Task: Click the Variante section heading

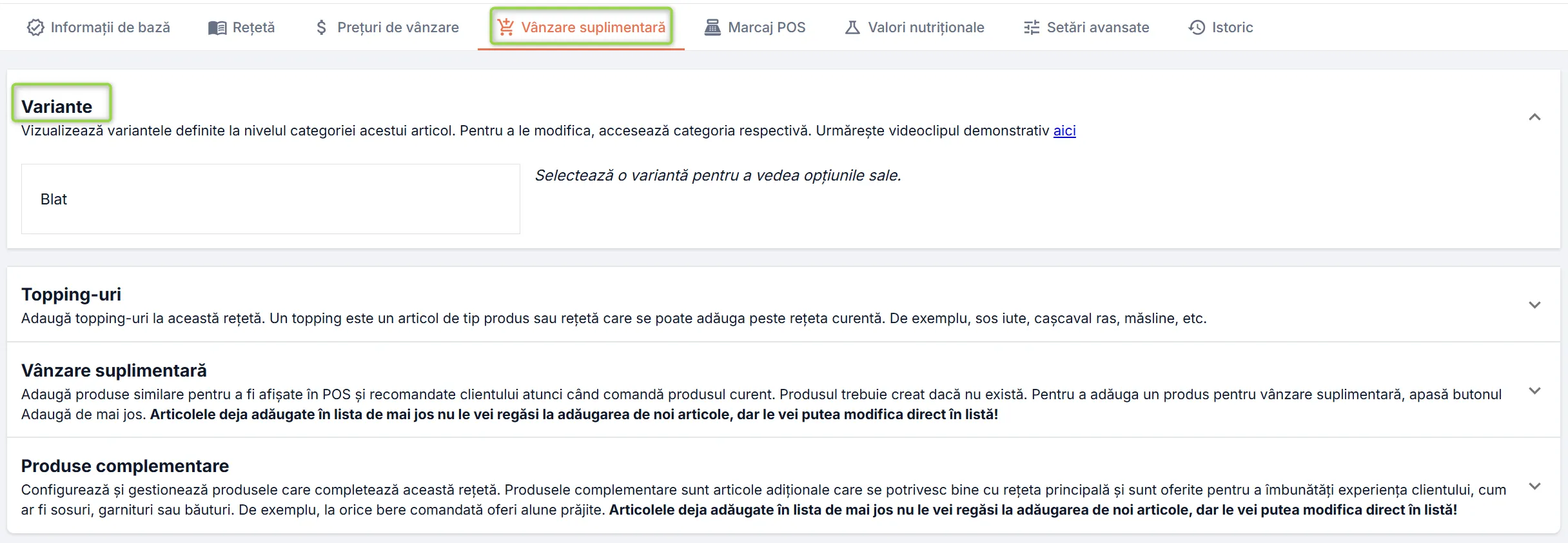Action: [57, 106]
